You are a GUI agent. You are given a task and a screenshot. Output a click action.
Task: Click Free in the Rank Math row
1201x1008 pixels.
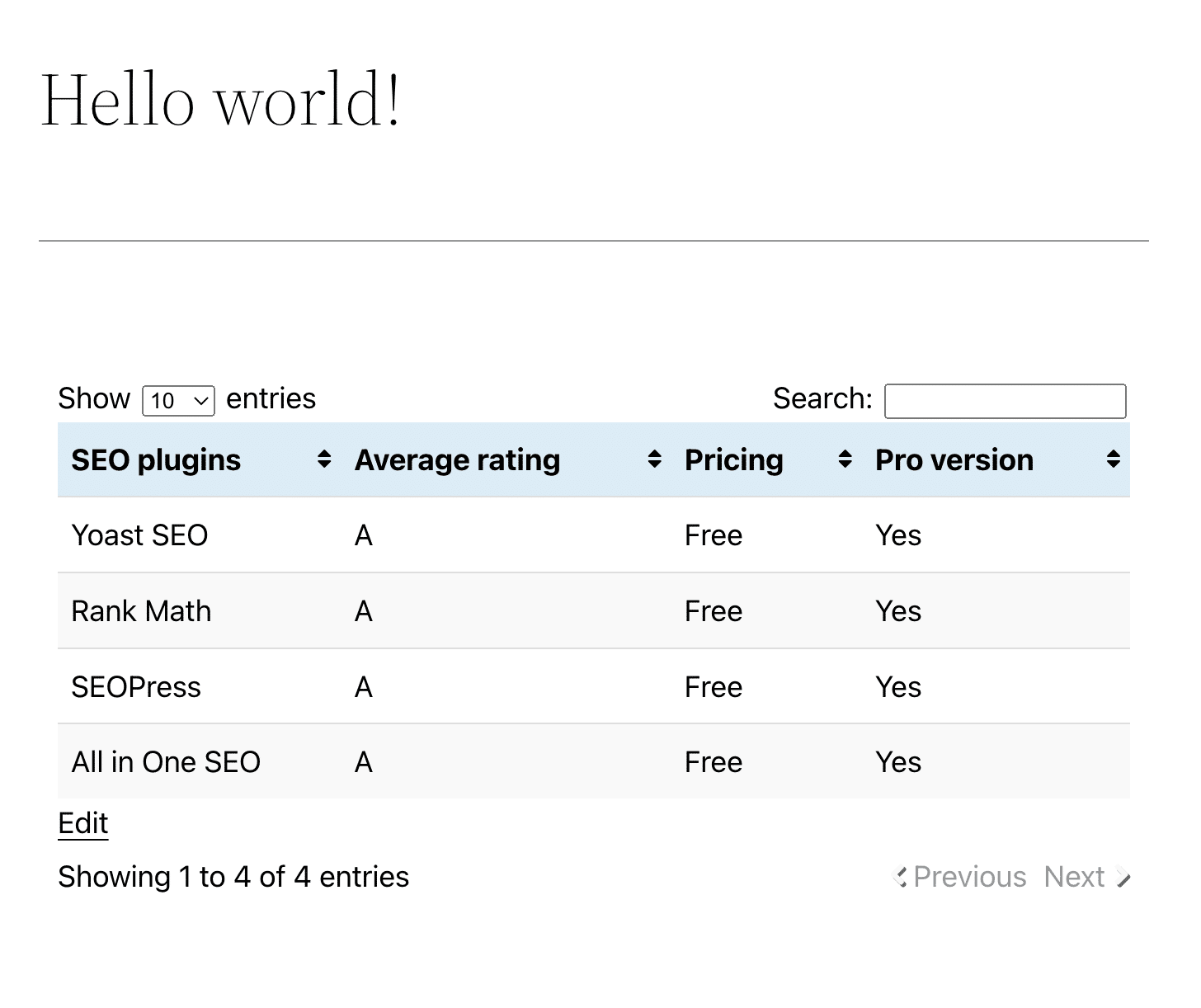(x=714, y=612)
